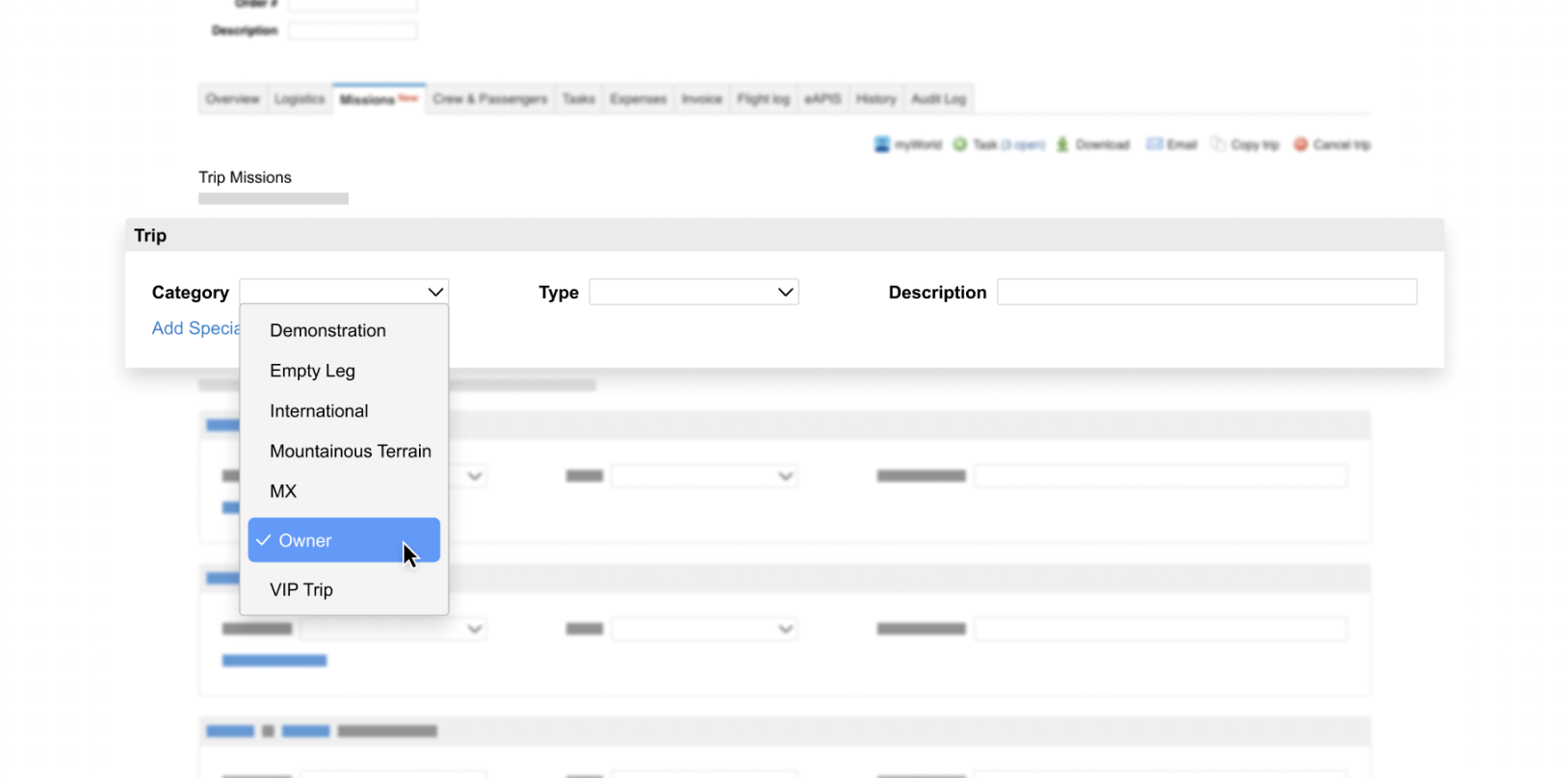Open the Invoice tab
Image resolution: width=1568 pixels, height=778 pixels.
pos(701,99)
